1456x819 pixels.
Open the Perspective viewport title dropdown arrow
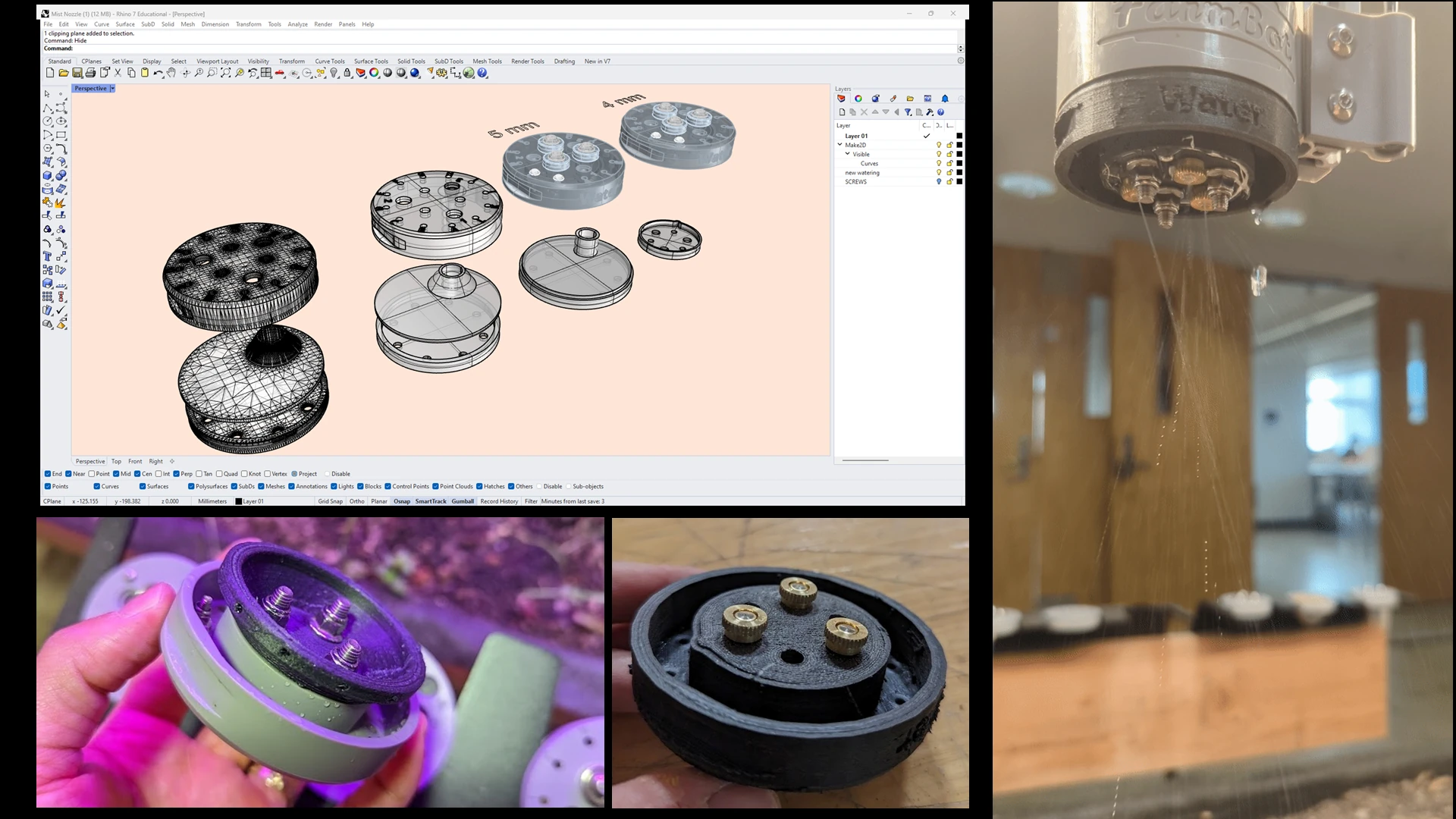tap(112, 89)
